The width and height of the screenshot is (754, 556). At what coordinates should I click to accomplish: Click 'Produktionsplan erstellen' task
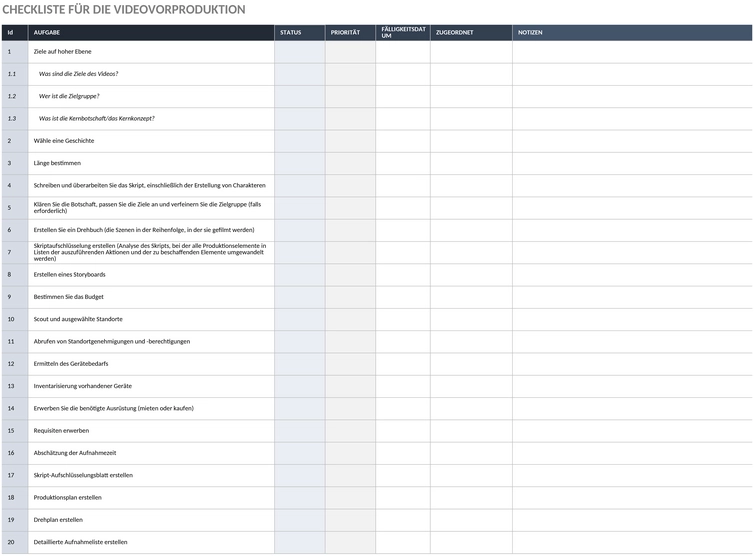pyautogui.click(x=67, y=497)
